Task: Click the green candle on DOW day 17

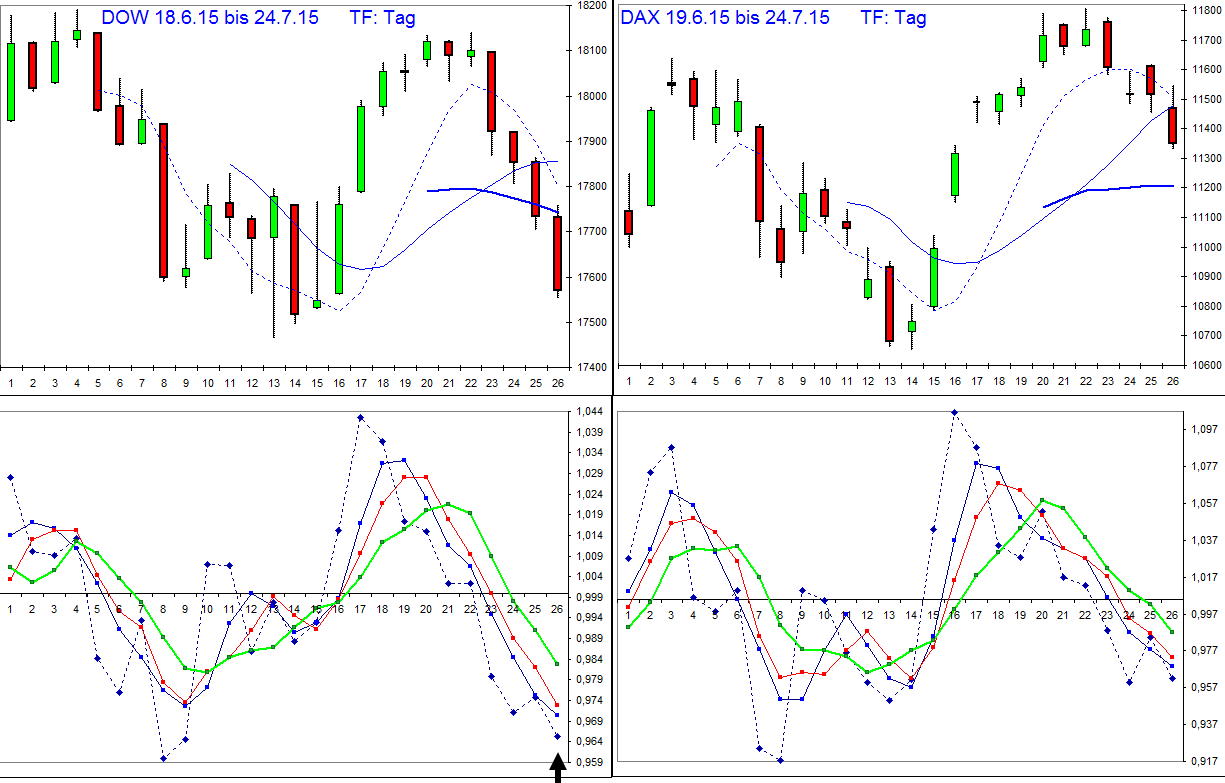Action: click(359, 150)
